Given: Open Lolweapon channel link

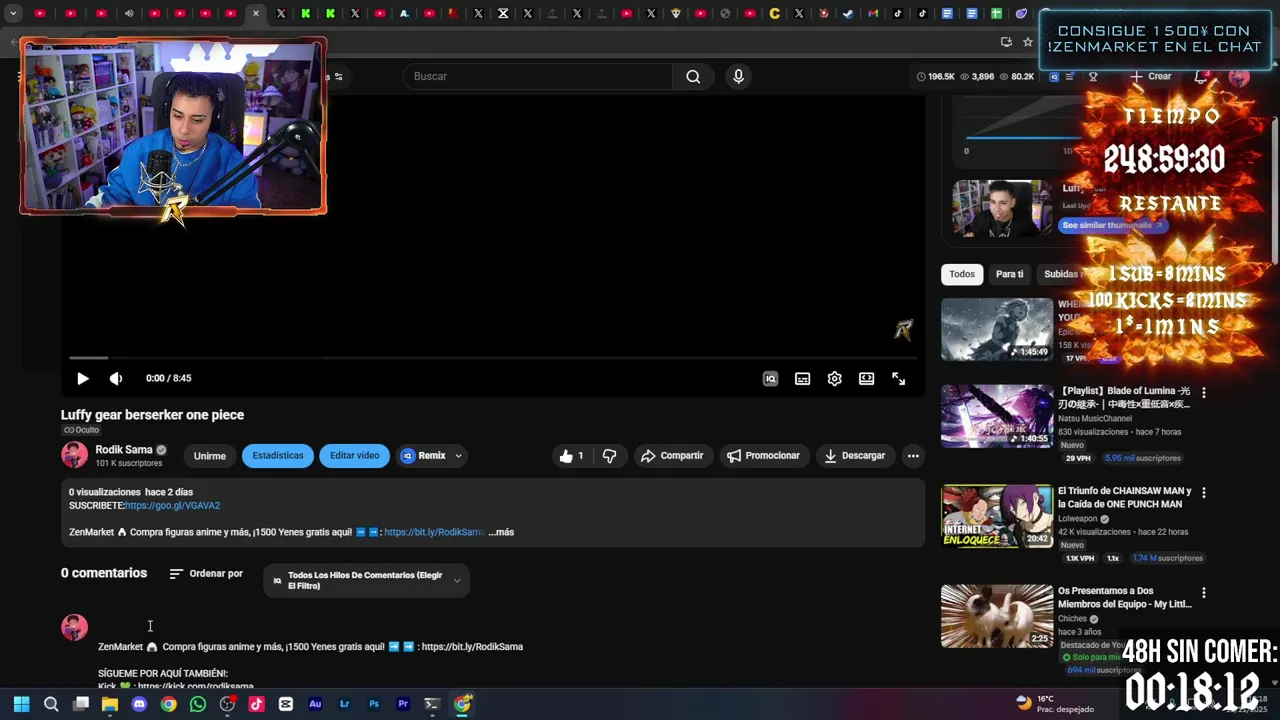Looking at the screenshot, I should 1078,519.
